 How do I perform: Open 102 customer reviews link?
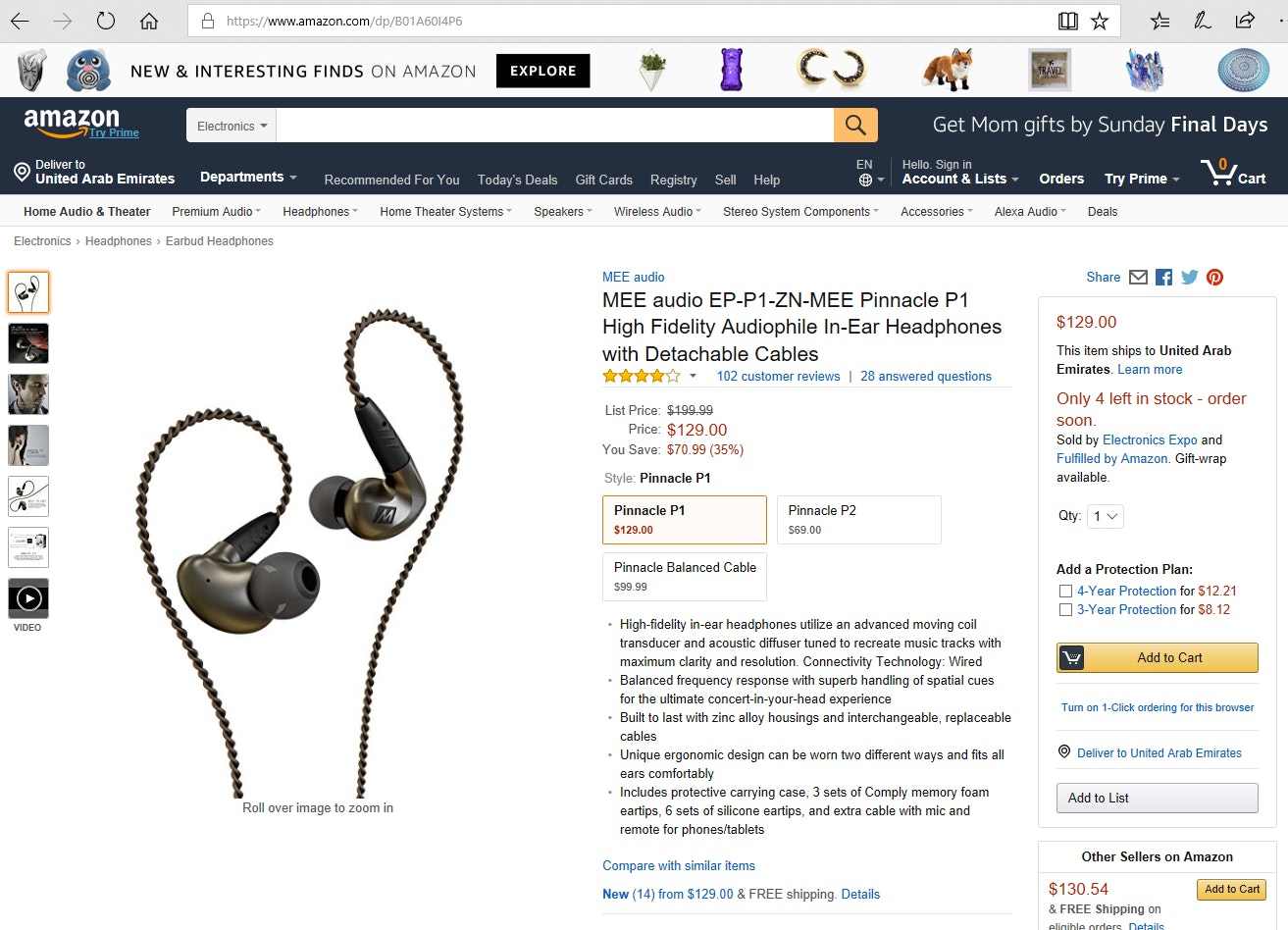point(778,377)
